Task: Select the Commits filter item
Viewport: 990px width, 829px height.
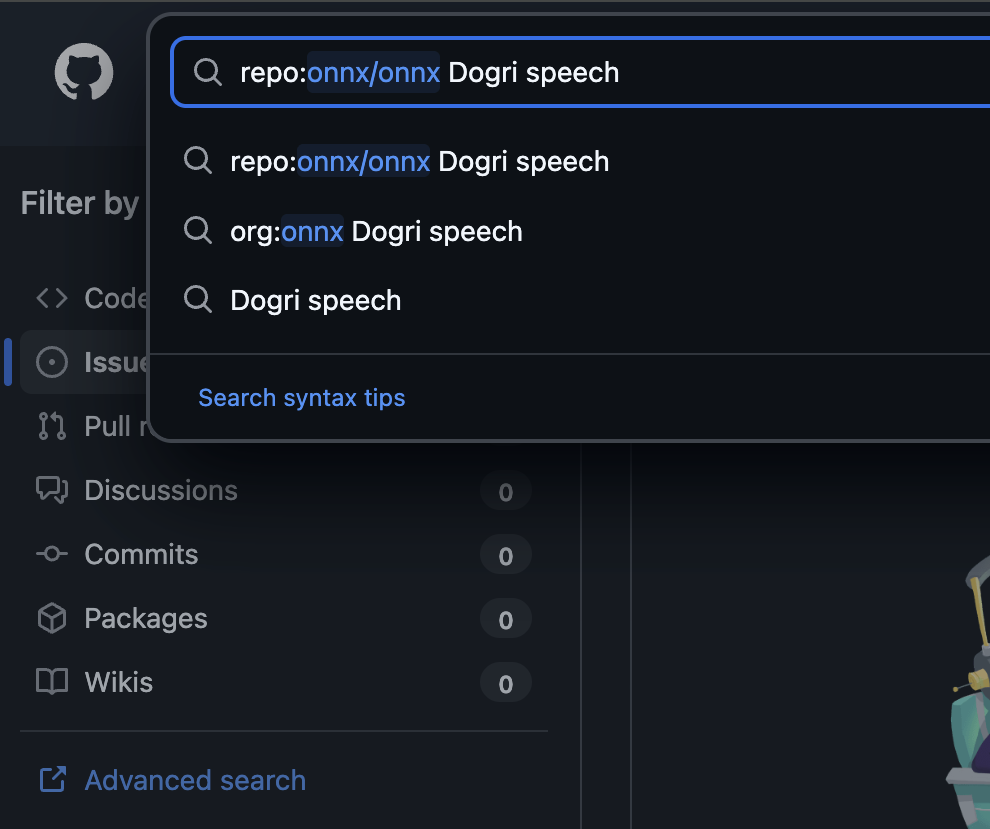Action: [141, 554]
